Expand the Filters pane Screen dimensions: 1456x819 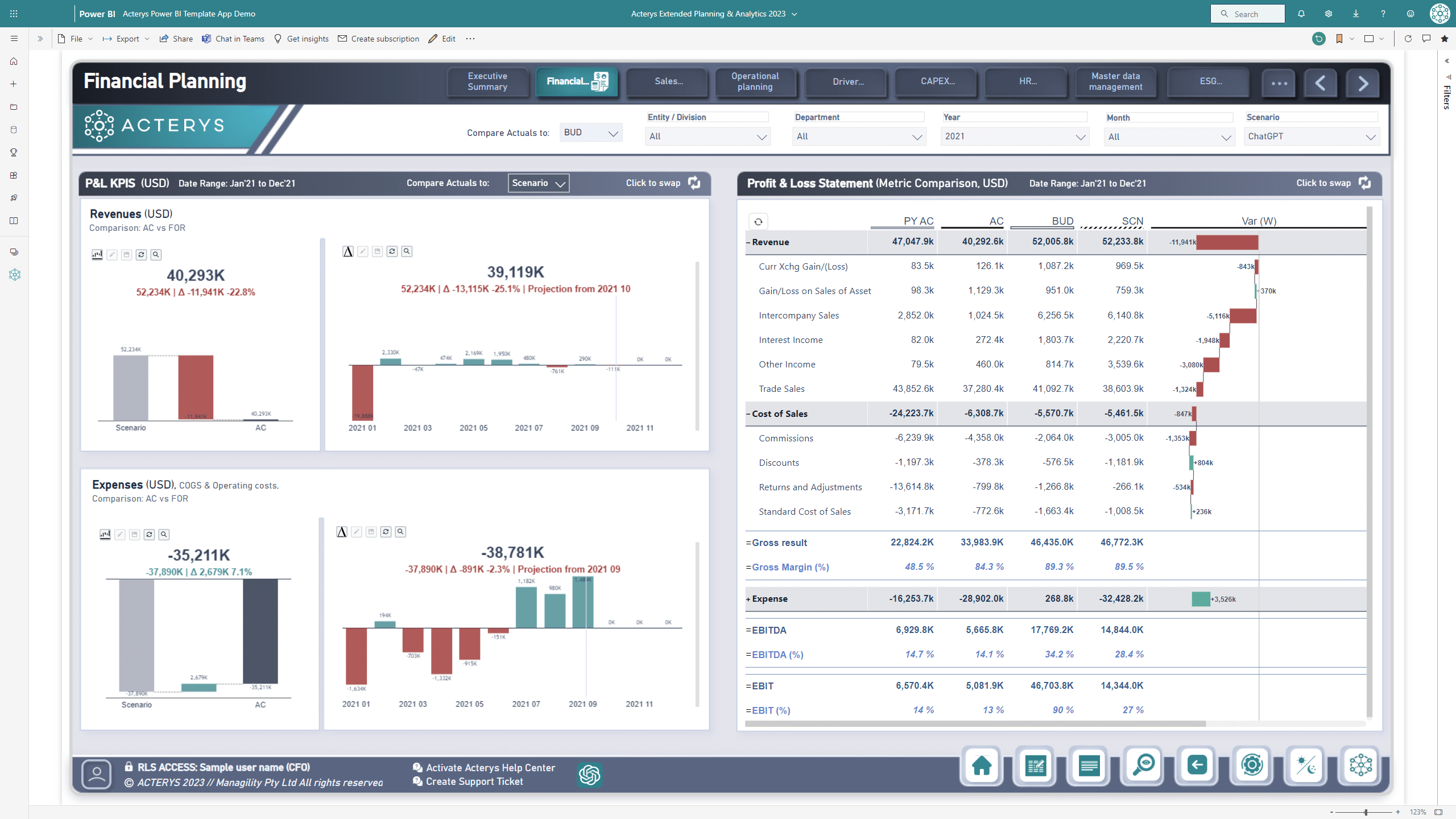tap(1447, 61)
